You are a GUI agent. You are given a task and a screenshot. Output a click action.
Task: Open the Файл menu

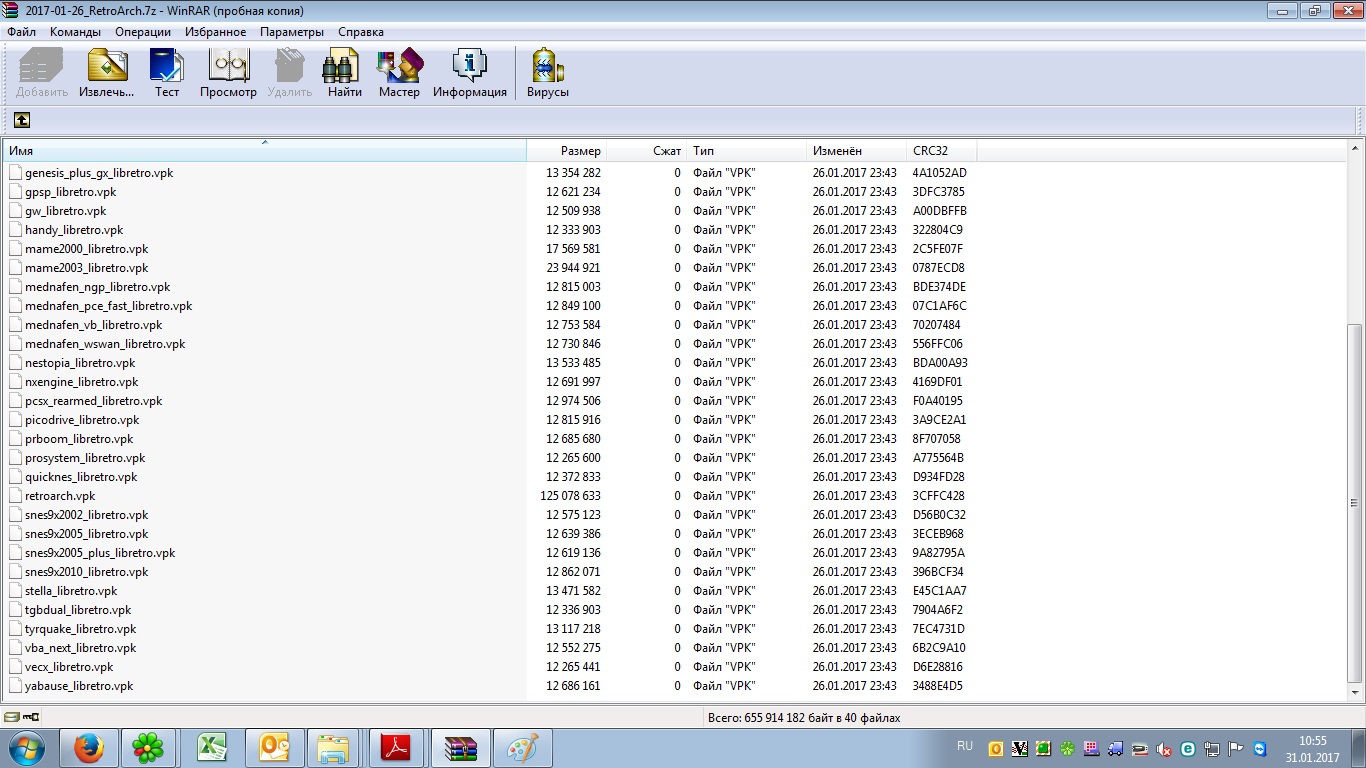(x=21, y=32)
